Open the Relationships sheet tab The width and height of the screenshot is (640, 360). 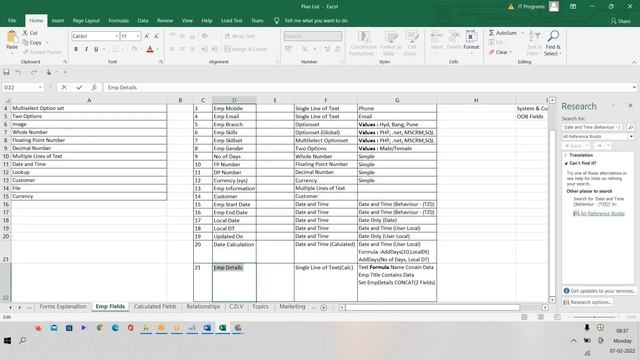click(x=203, y=307)
